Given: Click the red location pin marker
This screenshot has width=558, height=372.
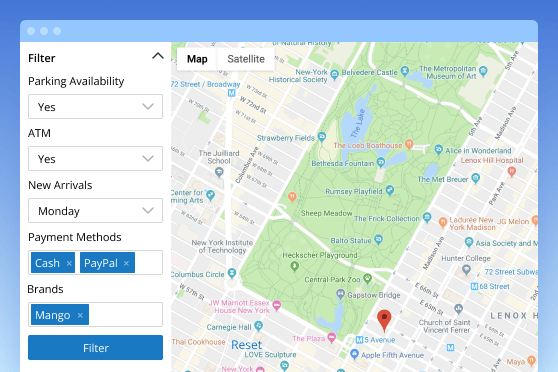Looking at the screenshot, I should coord(384,320).
